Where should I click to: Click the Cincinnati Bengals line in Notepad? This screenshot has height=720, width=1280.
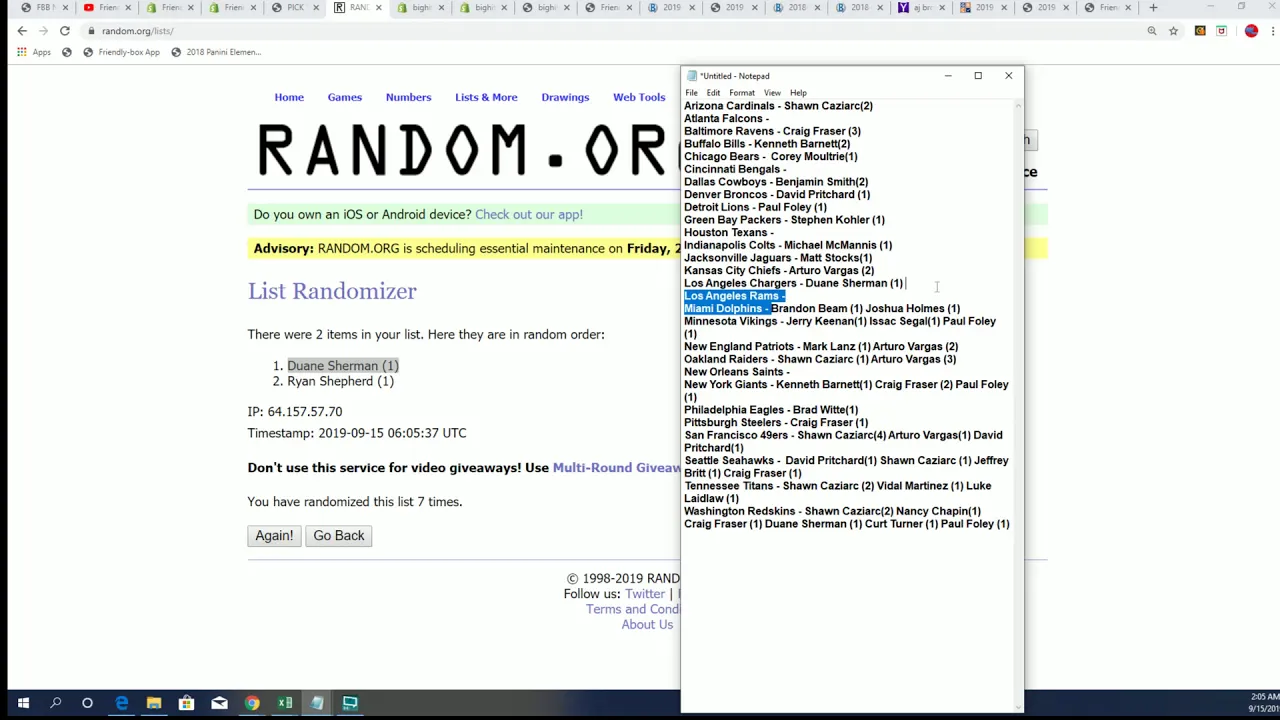click(x=735, y=169)
